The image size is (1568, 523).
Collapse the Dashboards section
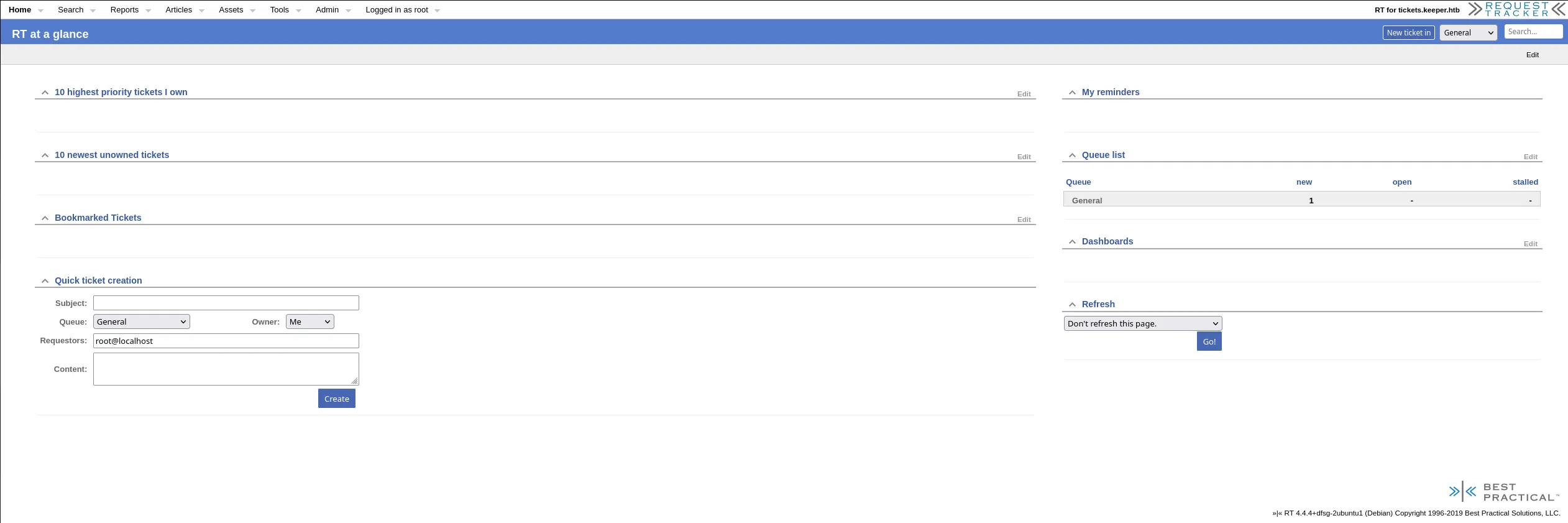click(1072, 242)
